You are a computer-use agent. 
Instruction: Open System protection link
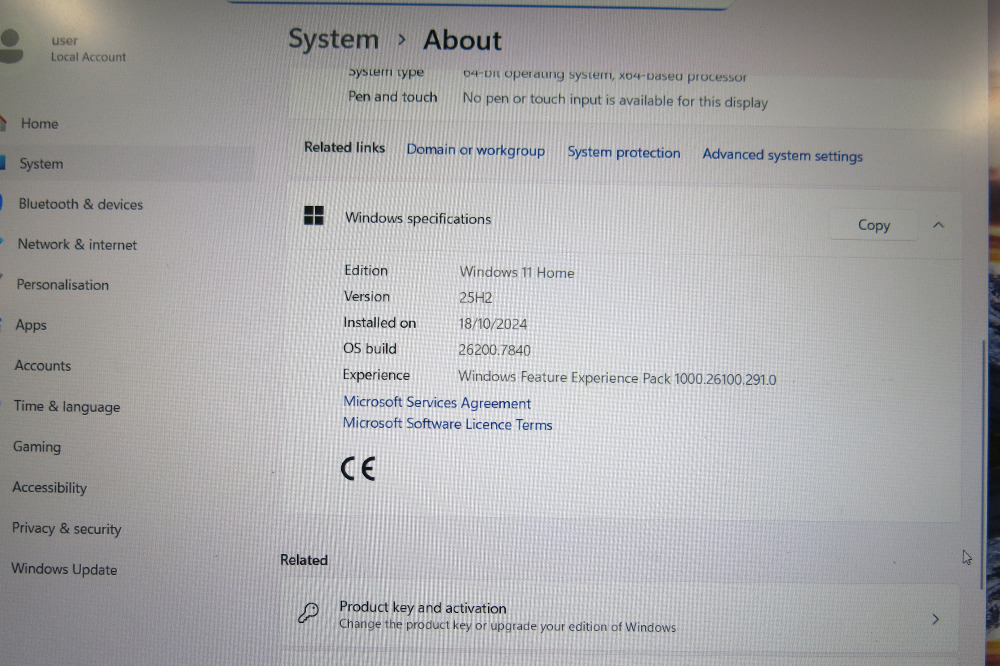click(624, 152)
